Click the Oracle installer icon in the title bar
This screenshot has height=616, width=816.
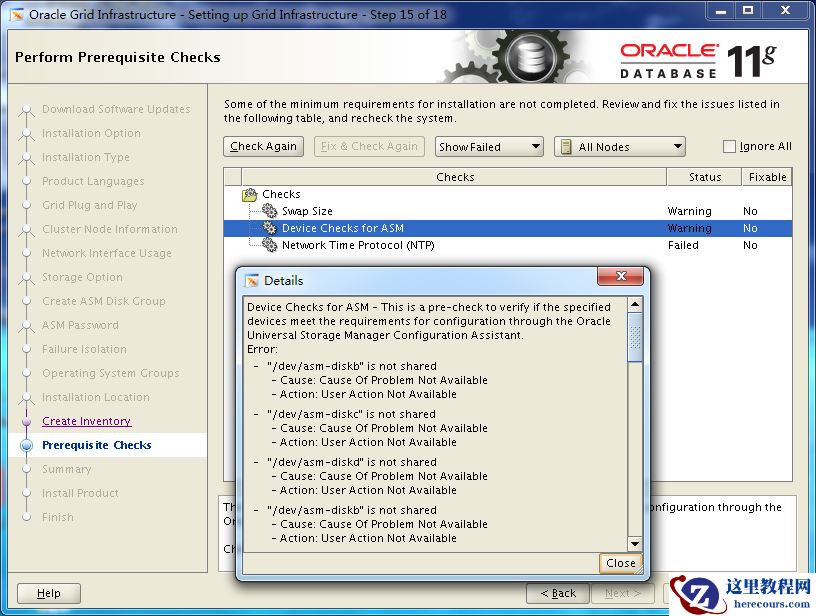coord(17,15)
